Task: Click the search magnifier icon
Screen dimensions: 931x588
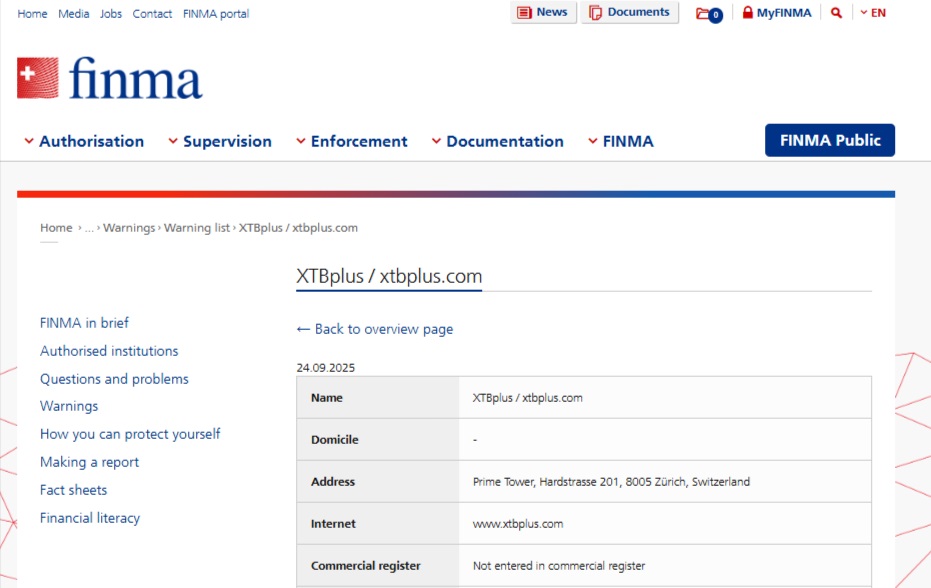Action: [836, 13]
